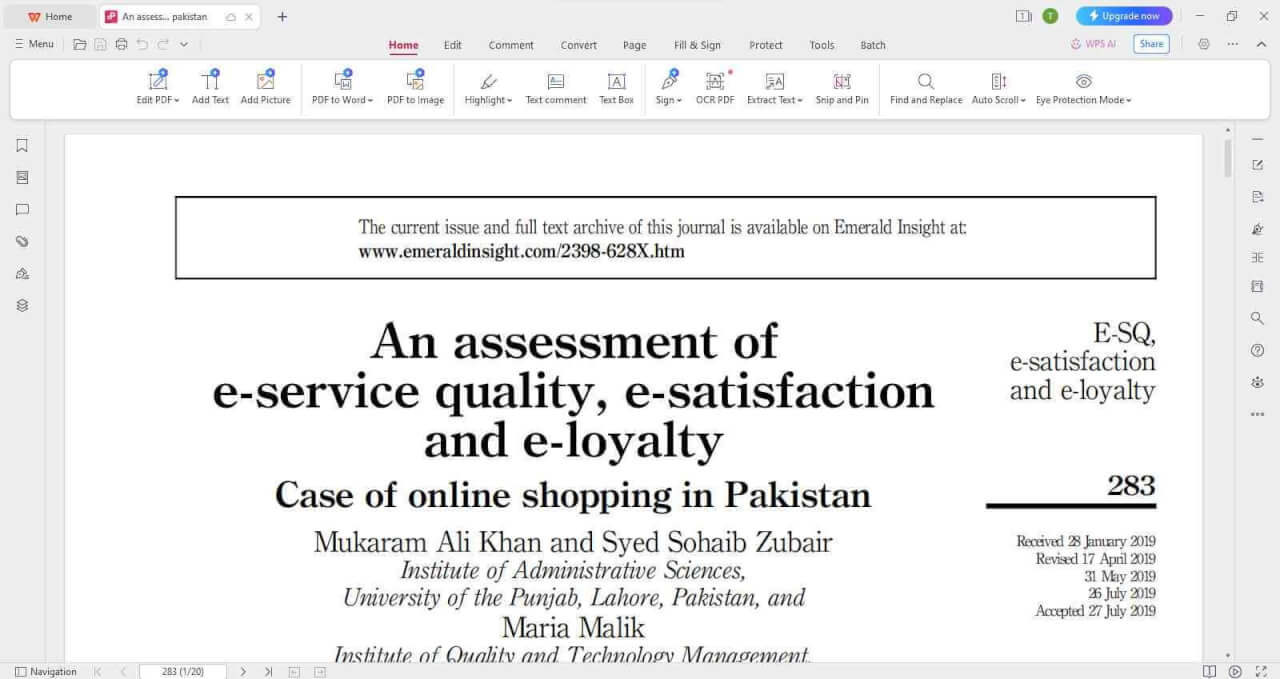
Task: Add Text to the document
Action: (x=210, y=88)
